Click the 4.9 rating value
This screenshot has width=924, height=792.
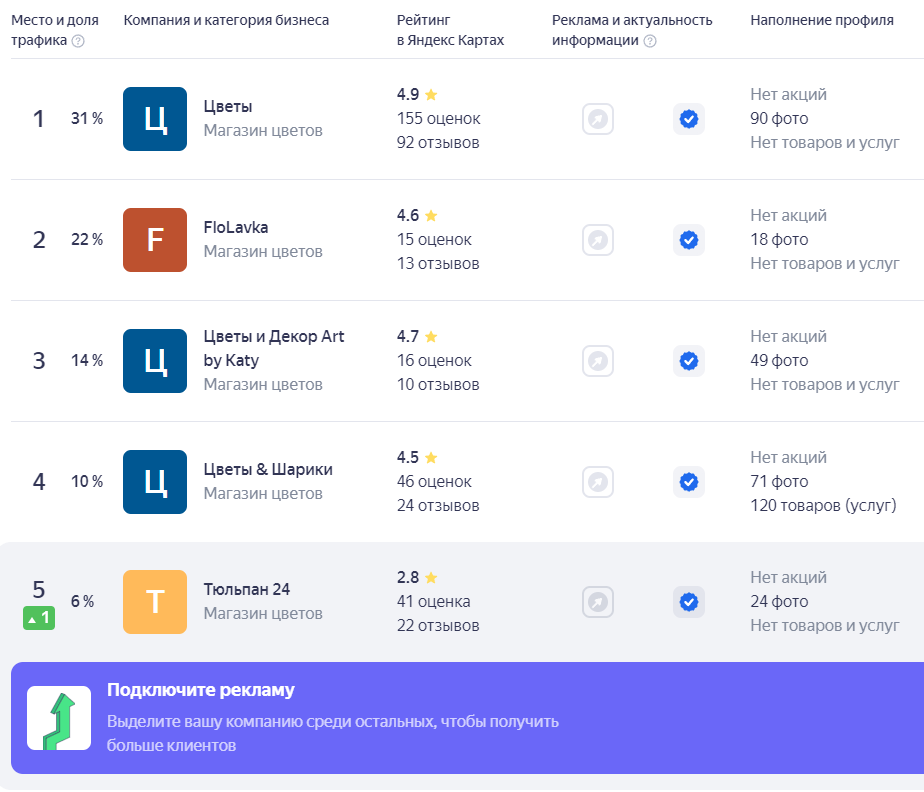tap(408, 94)
